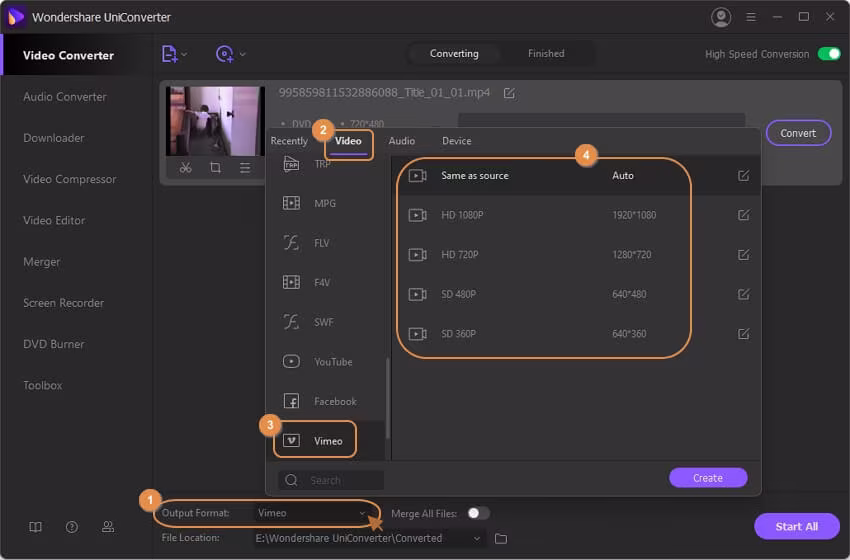Viewport: 850px width, 560px height.
Task: Choose SD 480P resolution preset
Action: click(576, 294)
